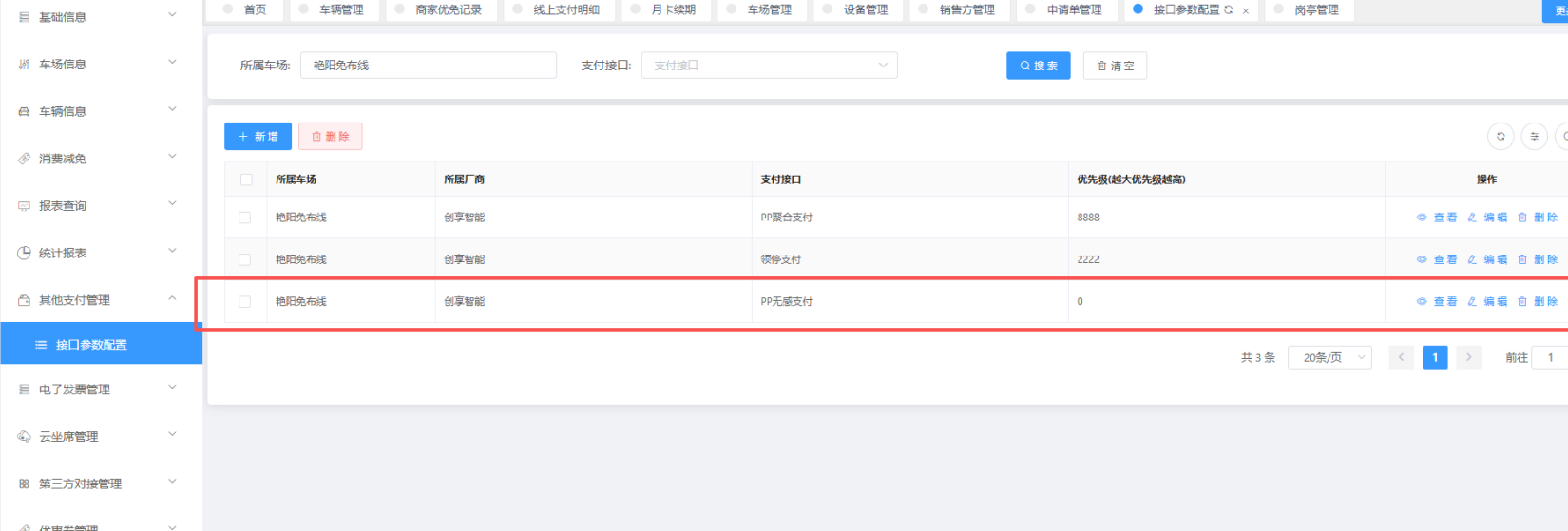This screenshot has height=531, width=1568.
Task: Click the 搜索 search button
Action: coord(1039,66)
